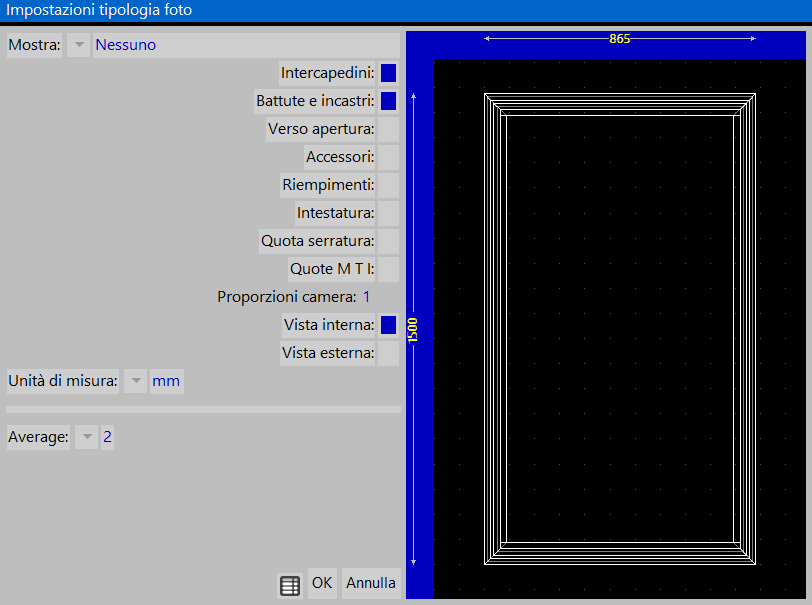Viewport: 812px width, 605px height.
Task: Click the table list icon beside OK
Action: click(x=290, y=585)
